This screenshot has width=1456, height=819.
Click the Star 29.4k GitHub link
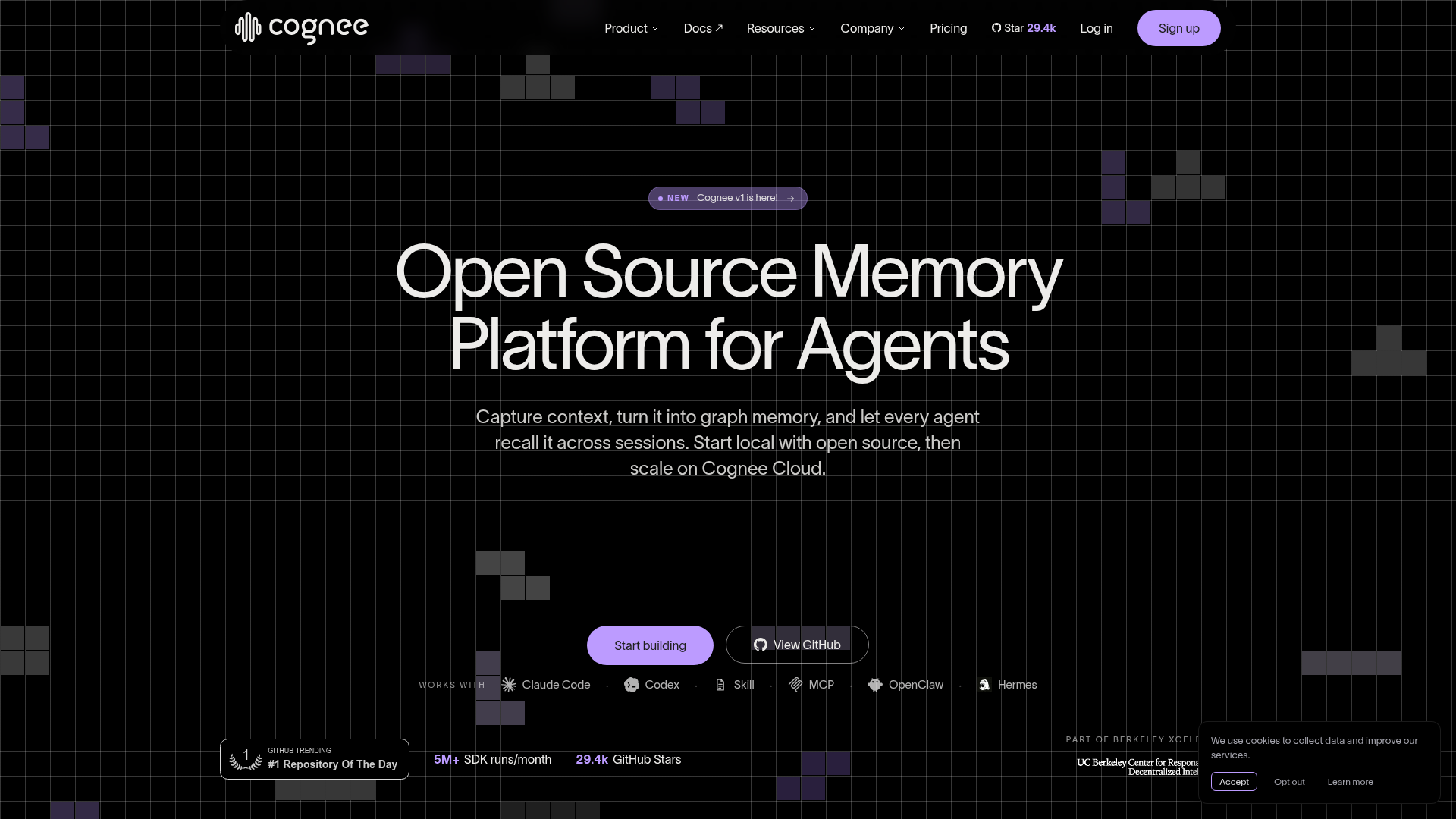click(x=1023, y=28)
